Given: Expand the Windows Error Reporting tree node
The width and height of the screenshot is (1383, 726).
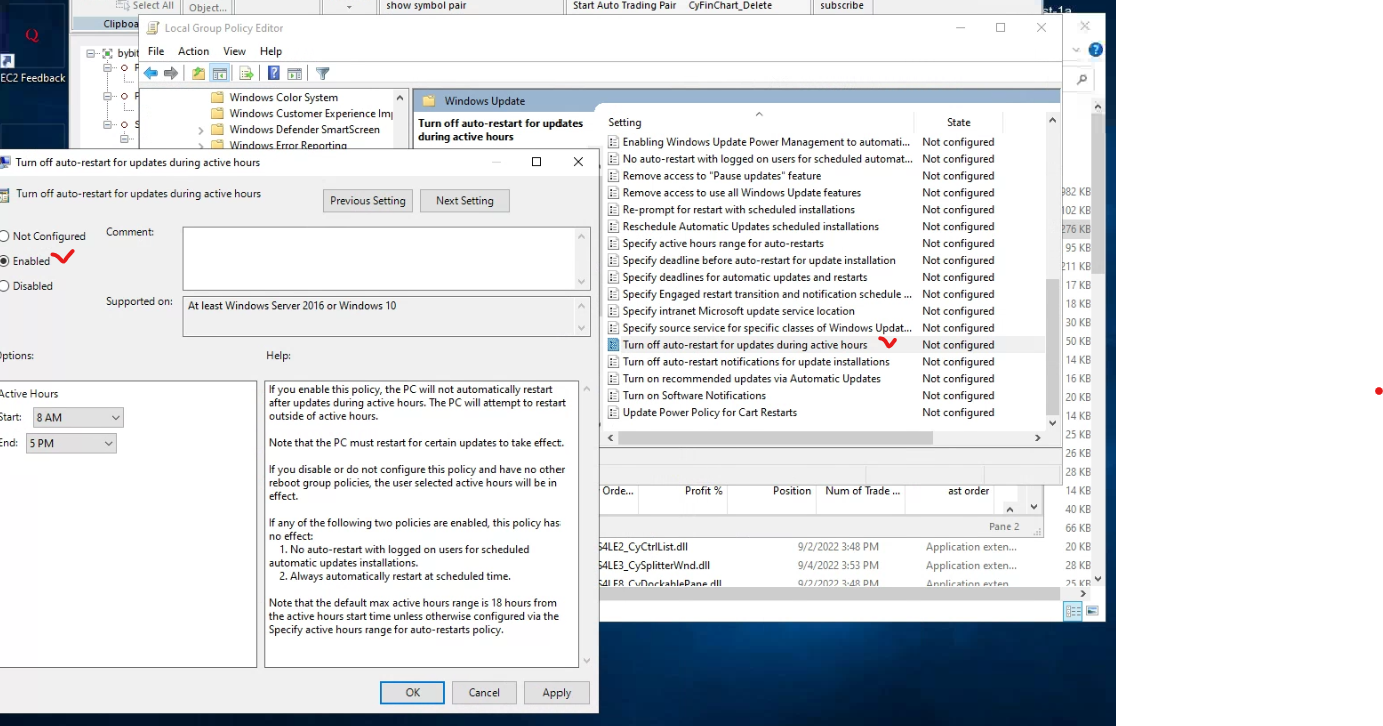Looking at the screenshot, I should (201, 146).
